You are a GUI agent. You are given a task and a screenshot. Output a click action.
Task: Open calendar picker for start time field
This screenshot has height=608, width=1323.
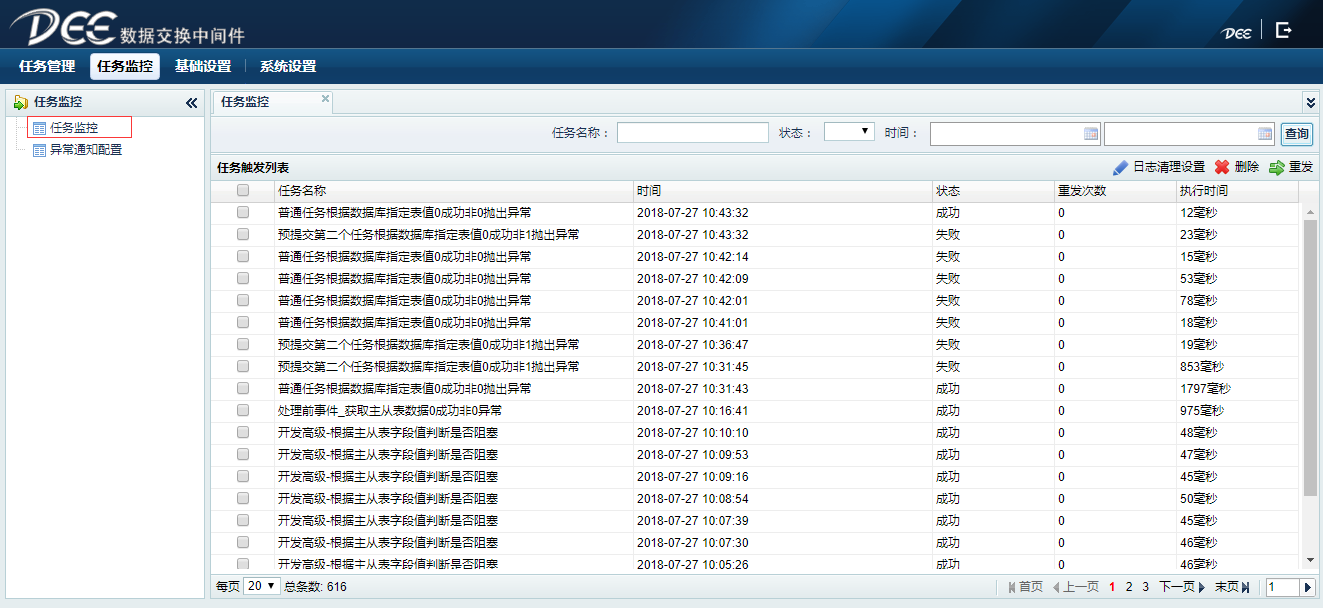click(x=1091, y=133)
